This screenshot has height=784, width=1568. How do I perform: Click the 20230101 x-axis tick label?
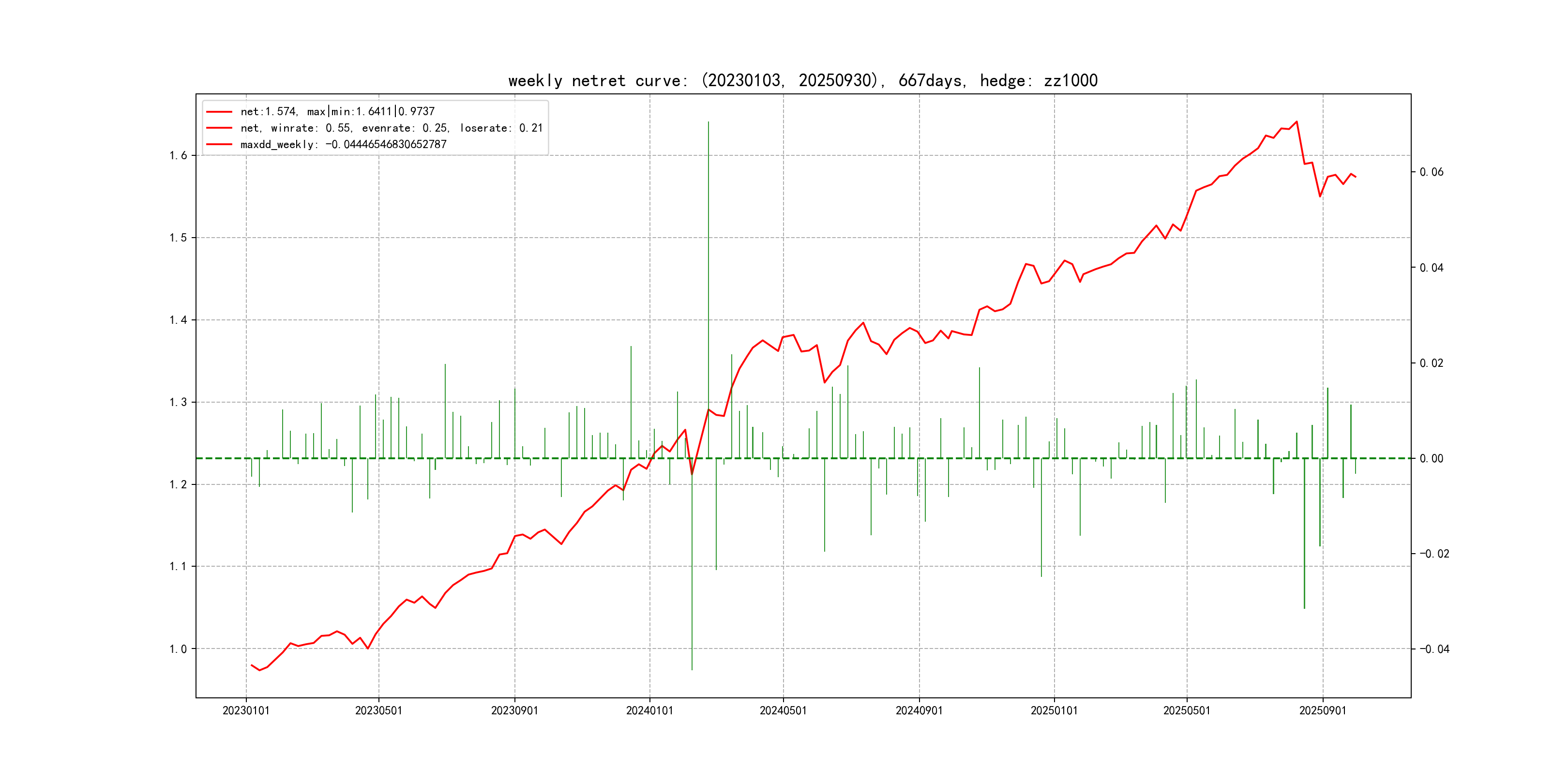click(246, 711)
